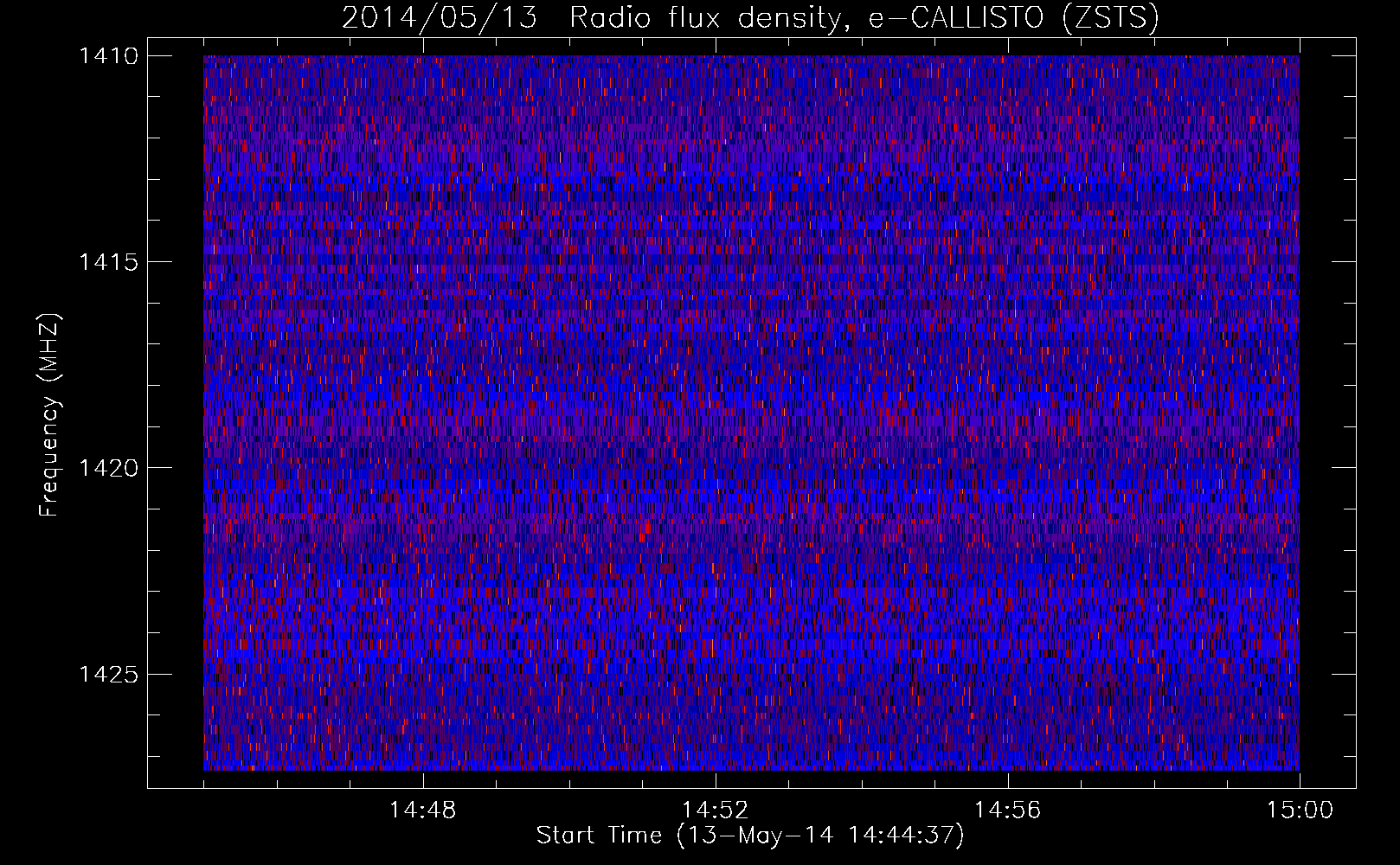
Task: Click the 1415 frequency tick label
Action: [108, 262]
